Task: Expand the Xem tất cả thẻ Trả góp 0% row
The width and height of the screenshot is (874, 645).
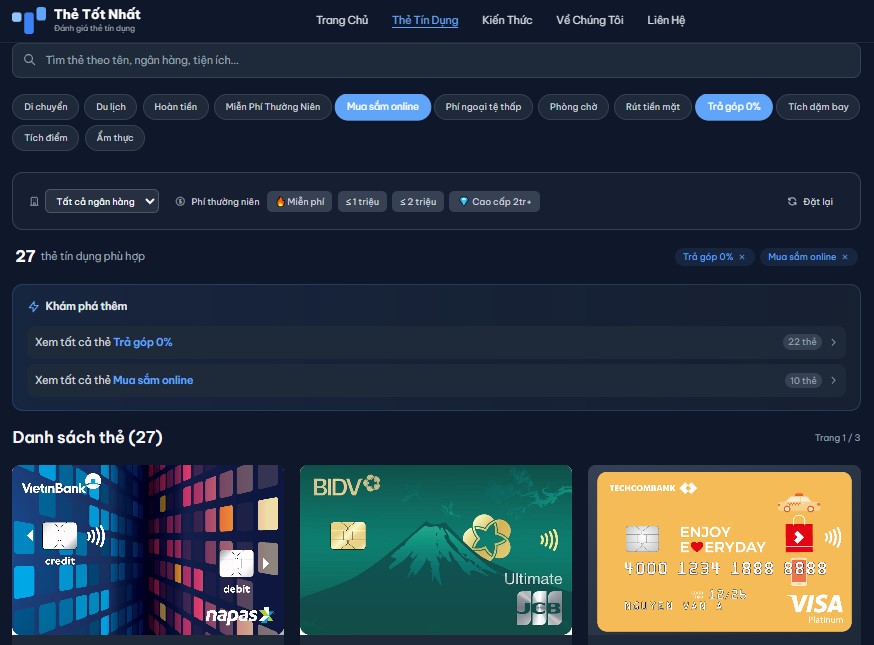Action: pyautogui.click(x=436, y=342)
